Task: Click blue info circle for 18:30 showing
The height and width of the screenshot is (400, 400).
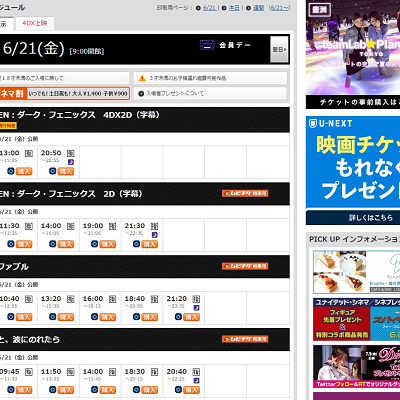Action: coord(136,390)
